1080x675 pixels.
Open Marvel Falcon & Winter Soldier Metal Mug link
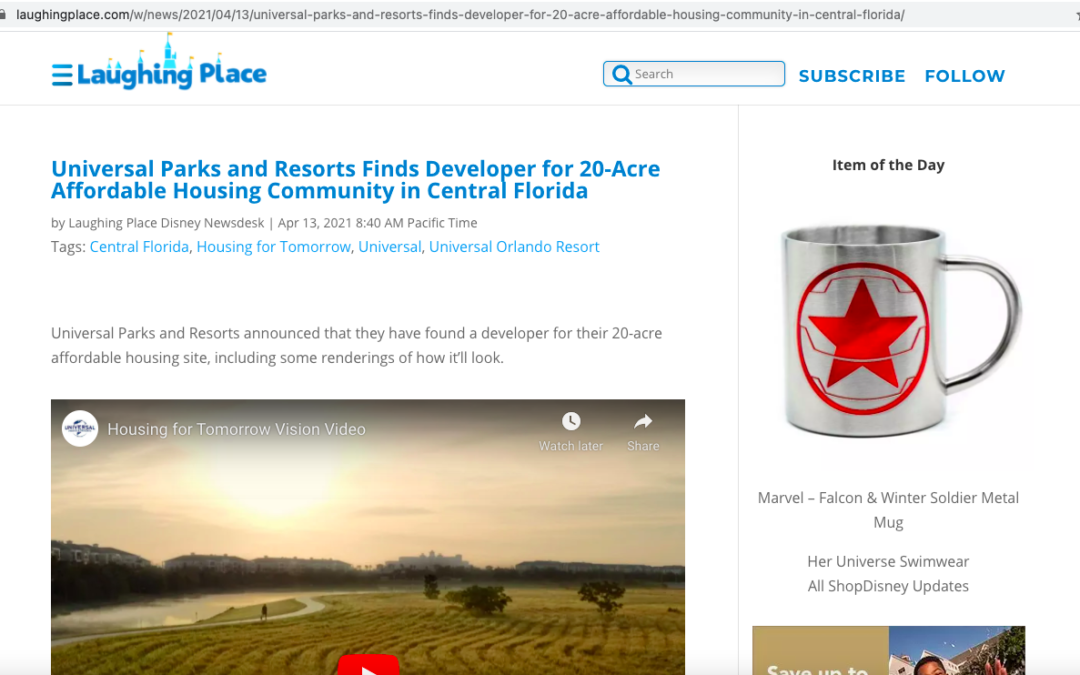coord(888,510)
